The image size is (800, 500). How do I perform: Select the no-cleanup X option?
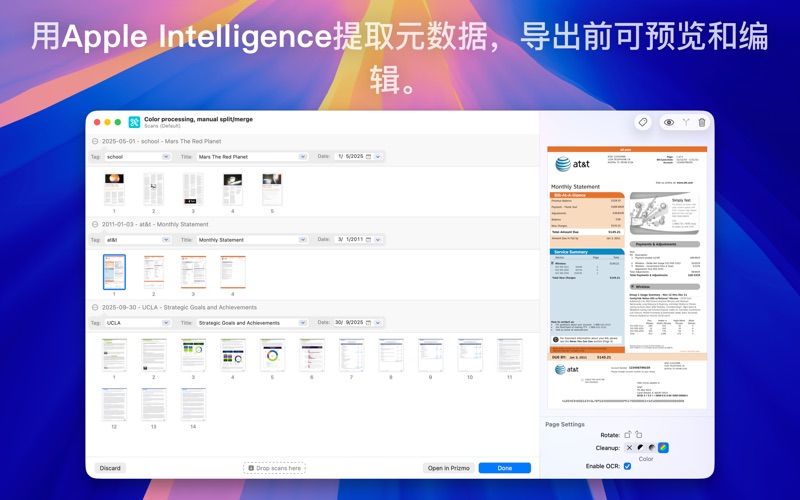pos(629,448)
